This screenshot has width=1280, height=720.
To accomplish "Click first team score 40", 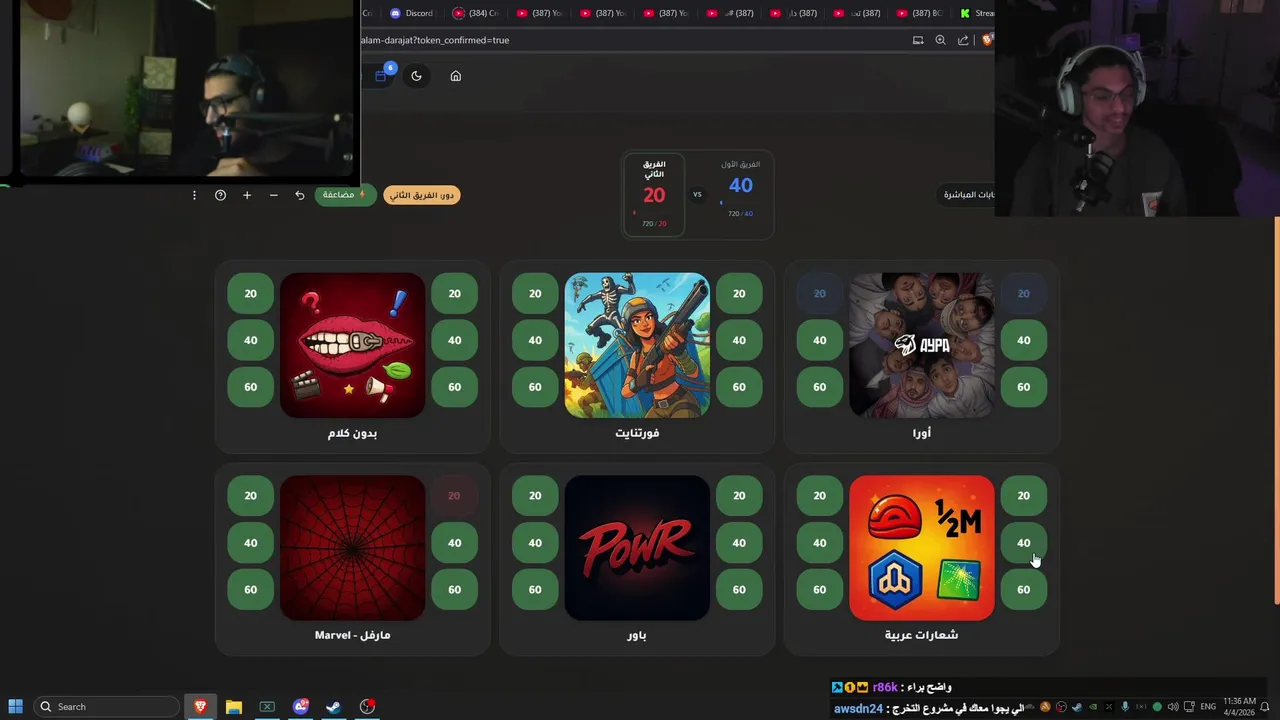I will pos(741,185).
